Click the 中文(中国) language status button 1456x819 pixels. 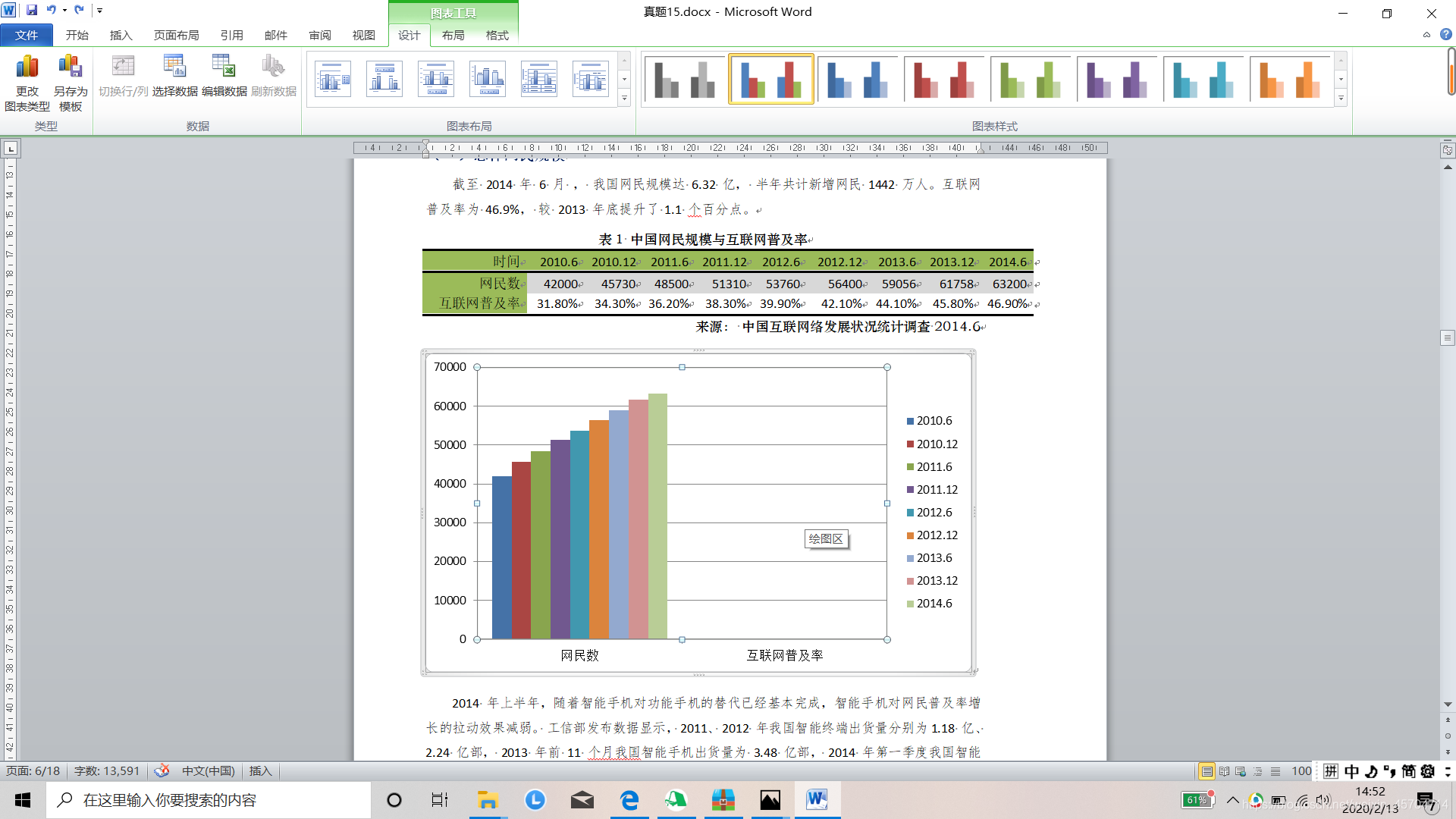coord(208,771)
